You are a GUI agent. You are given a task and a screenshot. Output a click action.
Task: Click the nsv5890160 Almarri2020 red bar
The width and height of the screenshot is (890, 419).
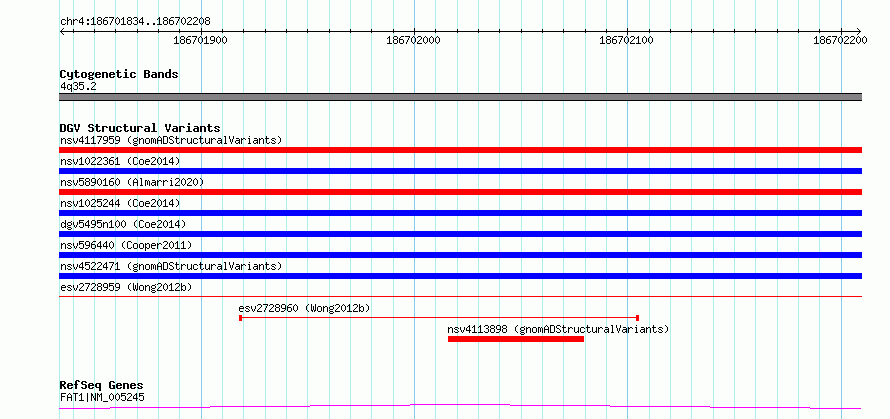point(460,192)
